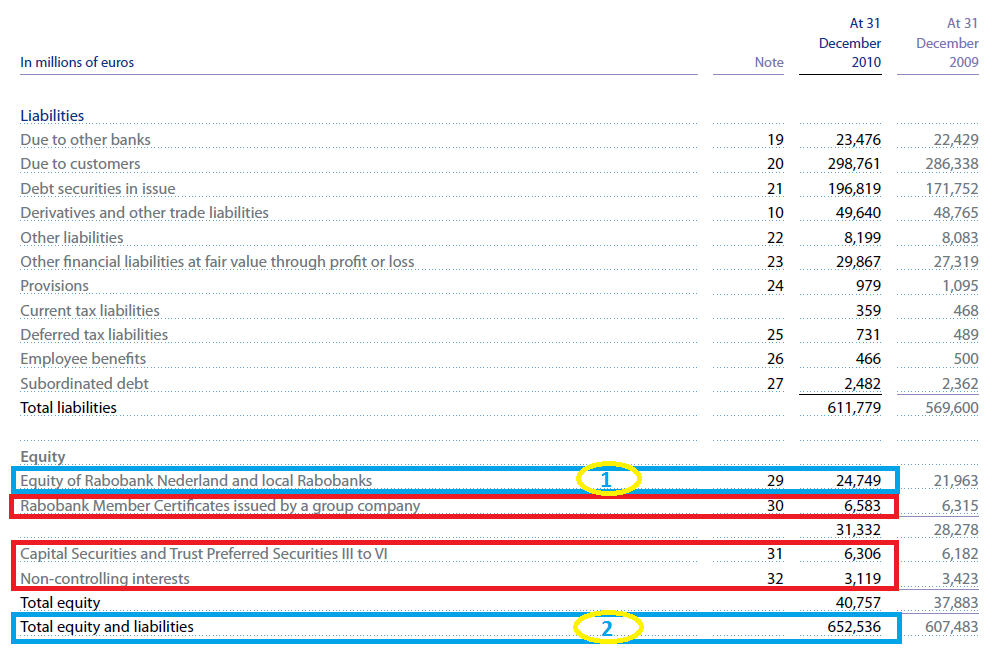Click "Equity of Rabobank Nederland and local Rabobanks"
This screenshot has height=656, width=998.
tap(196, 481)
